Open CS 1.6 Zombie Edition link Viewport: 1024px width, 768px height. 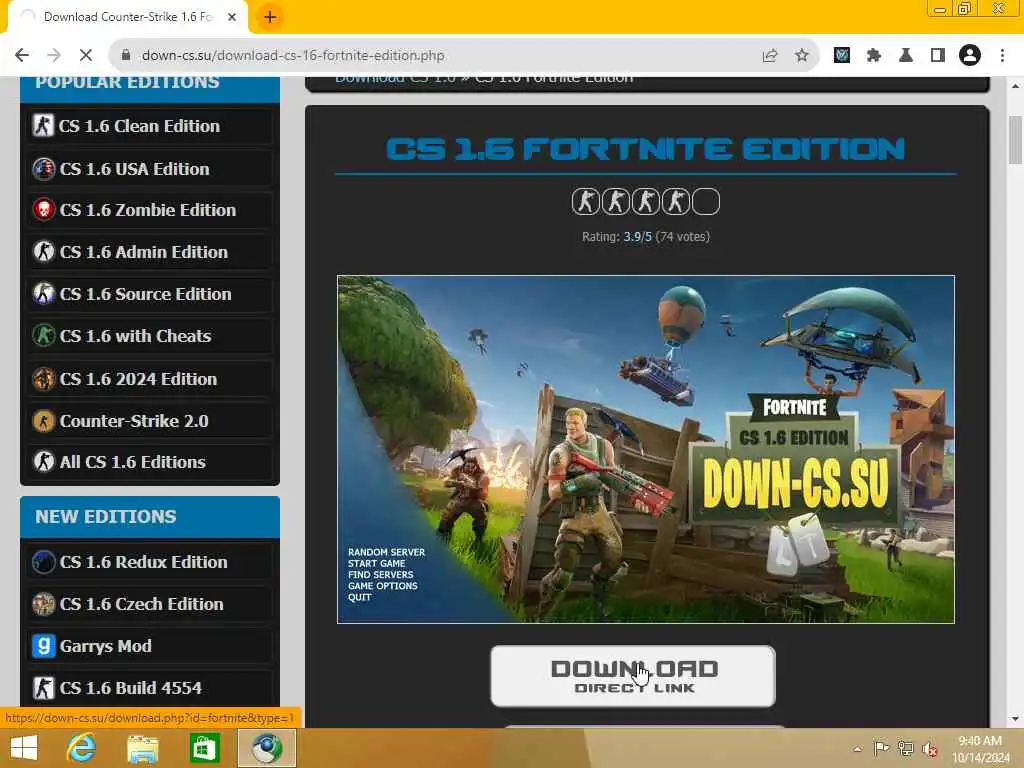tap(150, 210)
